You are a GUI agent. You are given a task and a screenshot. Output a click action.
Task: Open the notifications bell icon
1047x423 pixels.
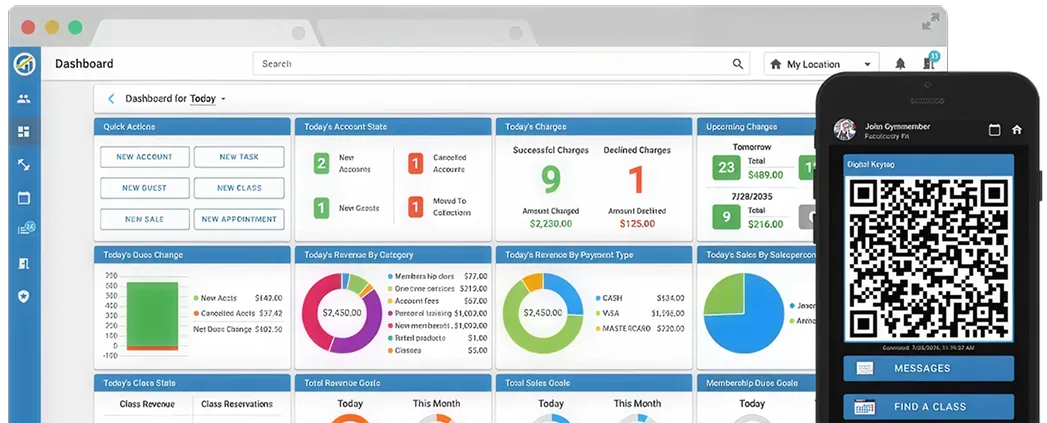(900, 64)
